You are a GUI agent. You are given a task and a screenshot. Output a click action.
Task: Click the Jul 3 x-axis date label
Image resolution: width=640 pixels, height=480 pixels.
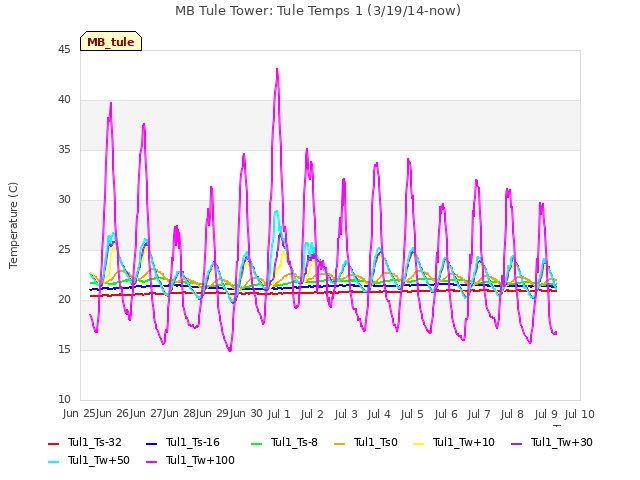pos(345,414)
